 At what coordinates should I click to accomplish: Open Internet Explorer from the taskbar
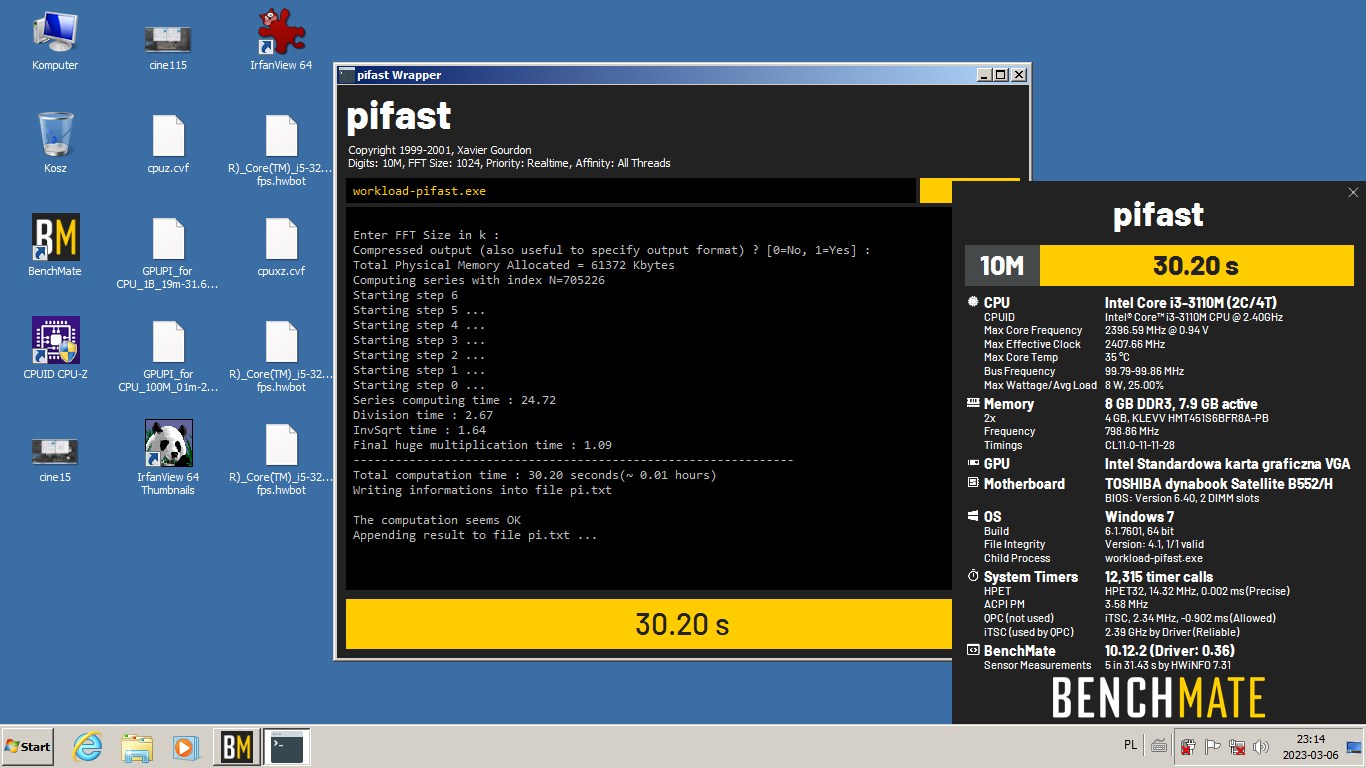pos(88,747)
